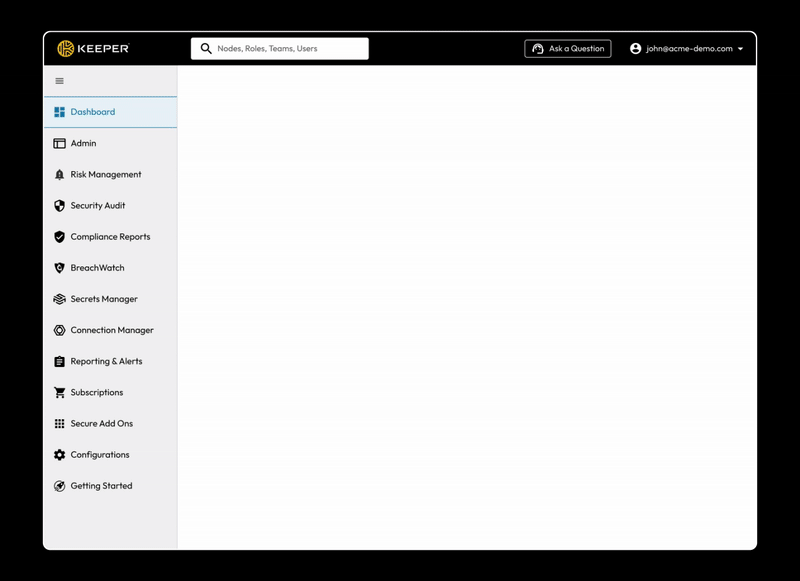Click the headset icon in Ask a Question
800x581 pixels.
538,48
